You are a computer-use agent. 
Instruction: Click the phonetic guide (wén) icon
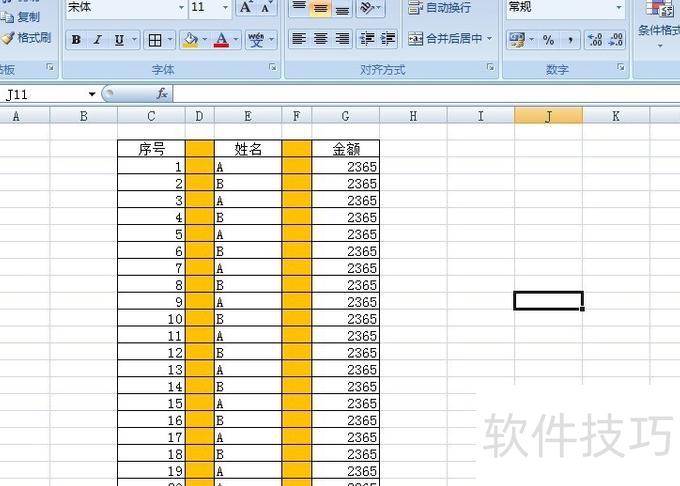(x=256, y=40)
